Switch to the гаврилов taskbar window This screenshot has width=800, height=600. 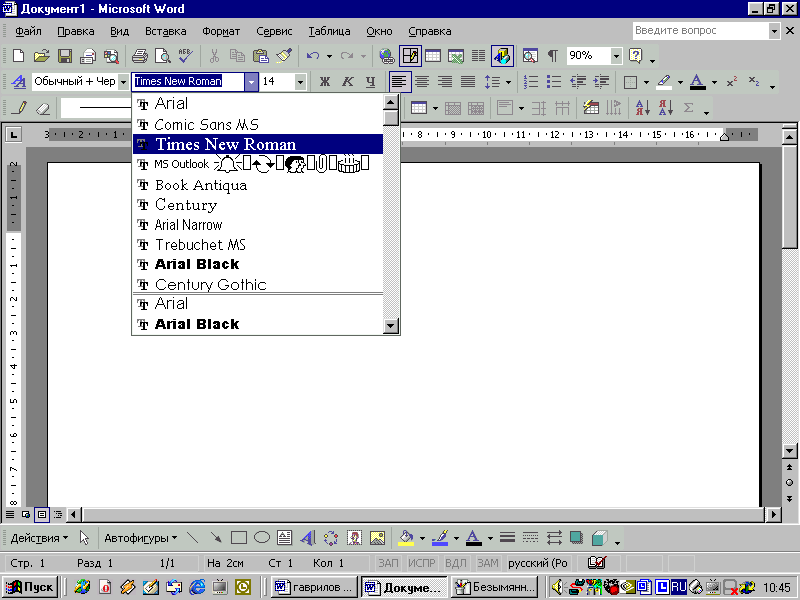(314, 587)
